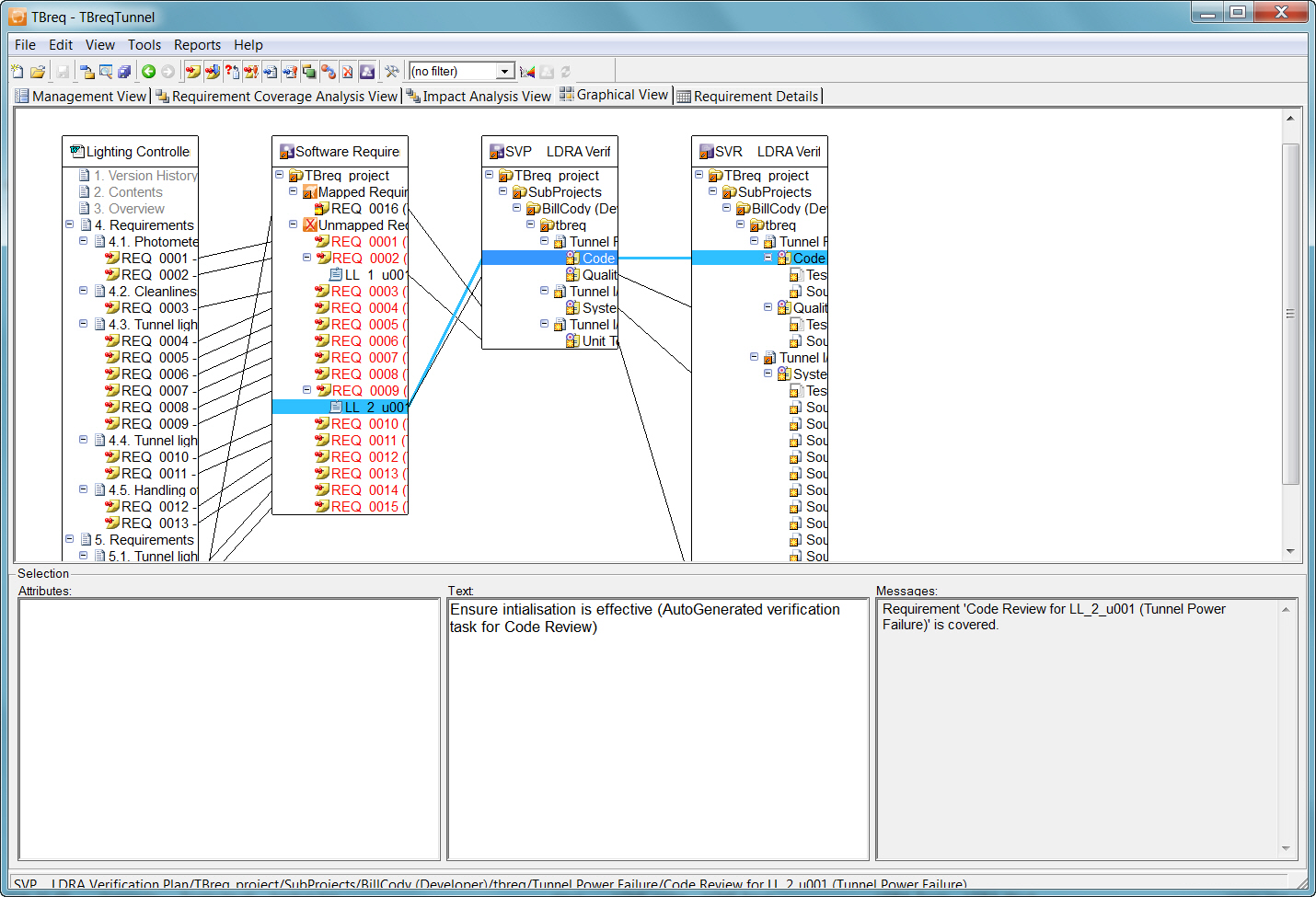Open the (no filter) dropdown
The width and height of the screenshot is (1316, 897).
[504, 72]
